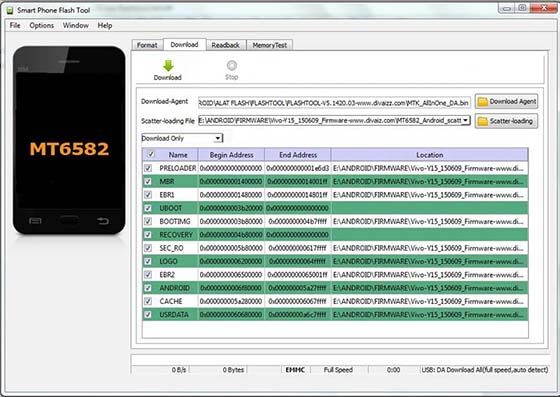Uncheck the SEC_RO partition checkbox
The image size is (560, 397).
pos(148,248)
